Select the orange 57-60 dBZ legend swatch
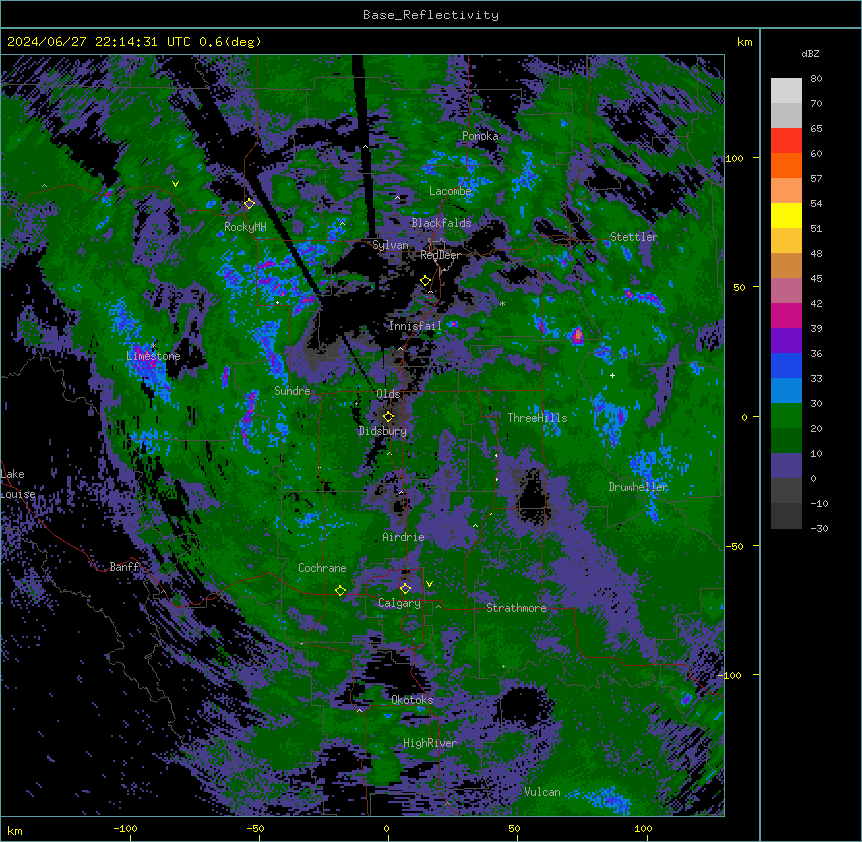This screenshot has width=862, height=842. pos(786,165)
